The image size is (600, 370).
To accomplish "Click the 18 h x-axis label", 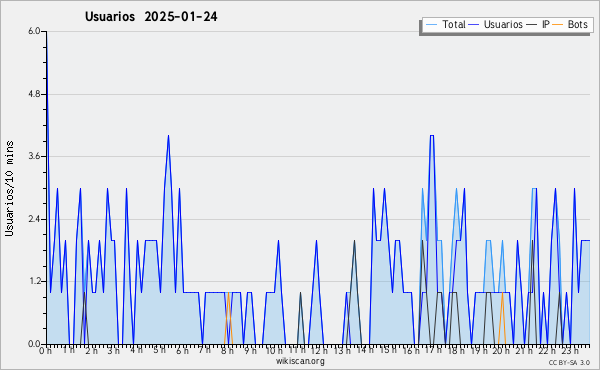I will (456, 350).
